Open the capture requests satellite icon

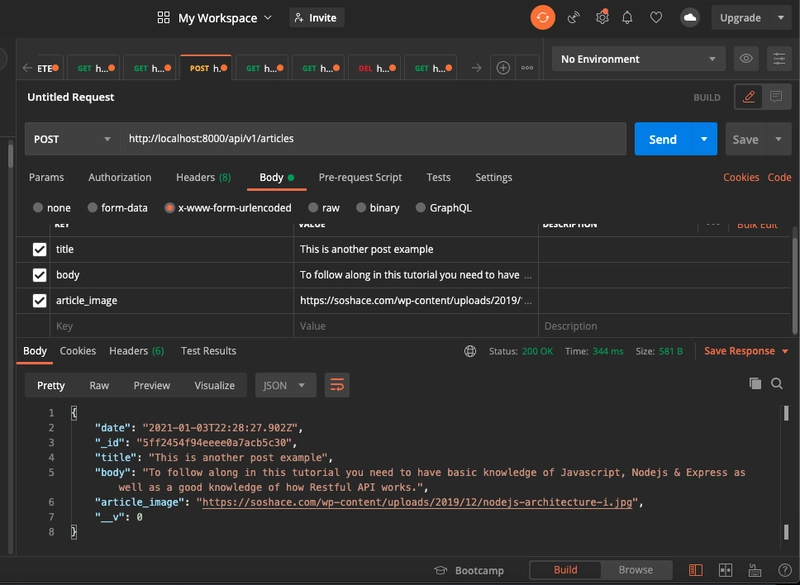coord(573,18)
